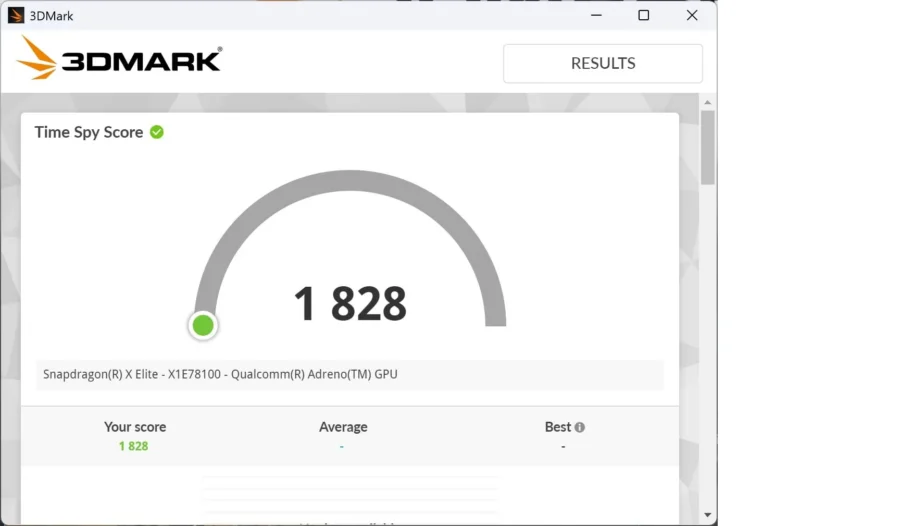The image size is (900, 526).
Task: Click the green score marker dot on gauge
Action: coord(203,326)
